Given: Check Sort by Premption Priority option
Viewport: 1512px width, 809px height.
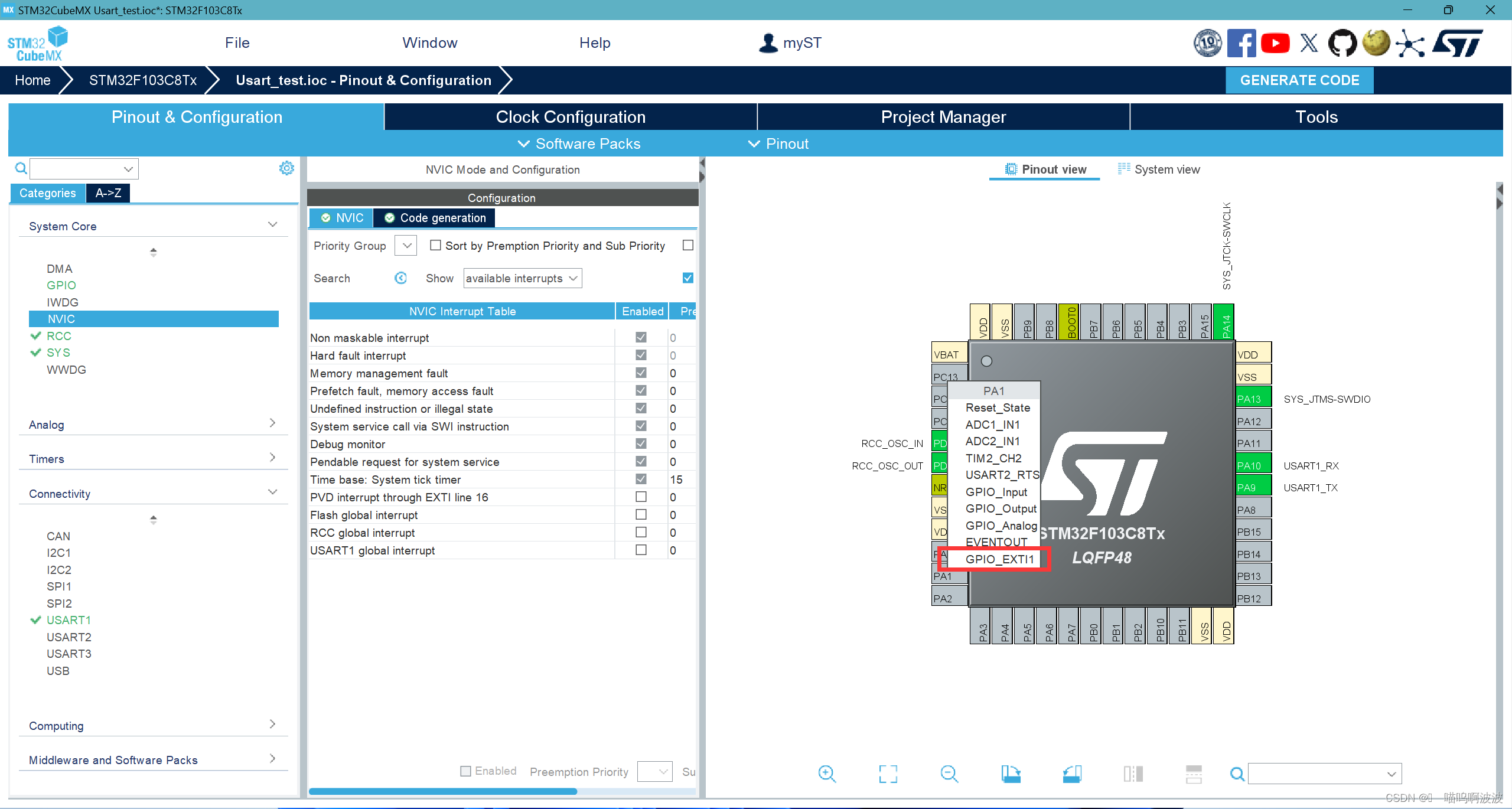Looking at the screenshot, I should click(x=435, y=245).
